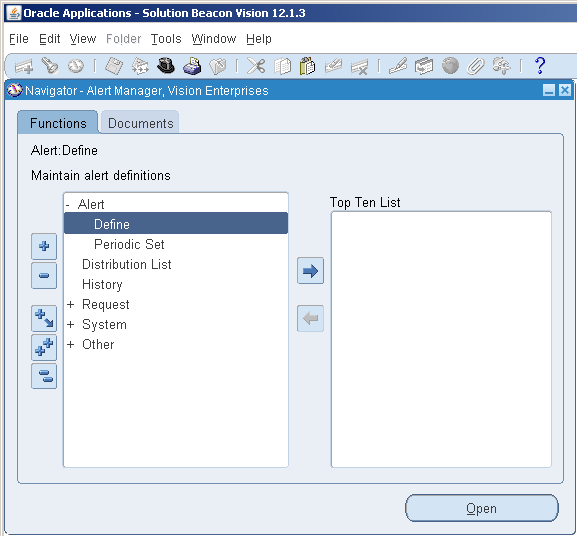Click the Find flashlight toolbar icon
Viewport: 577px width, 536px height.
point(50,66)
